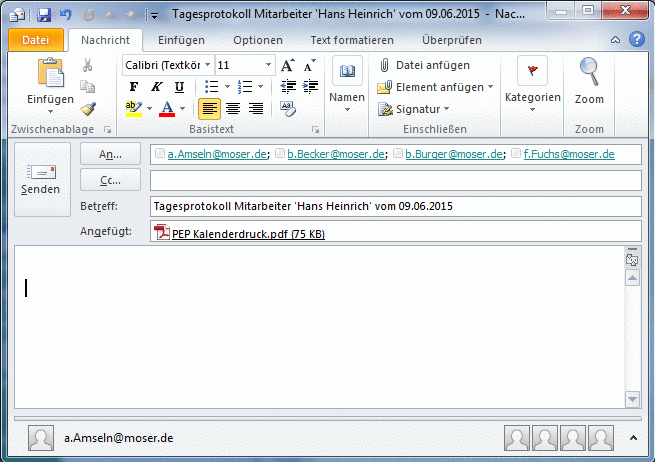The image size is (655, 462).
Task: Switch to the Einfügen ribbon tab
Action: tap(181, 40)
